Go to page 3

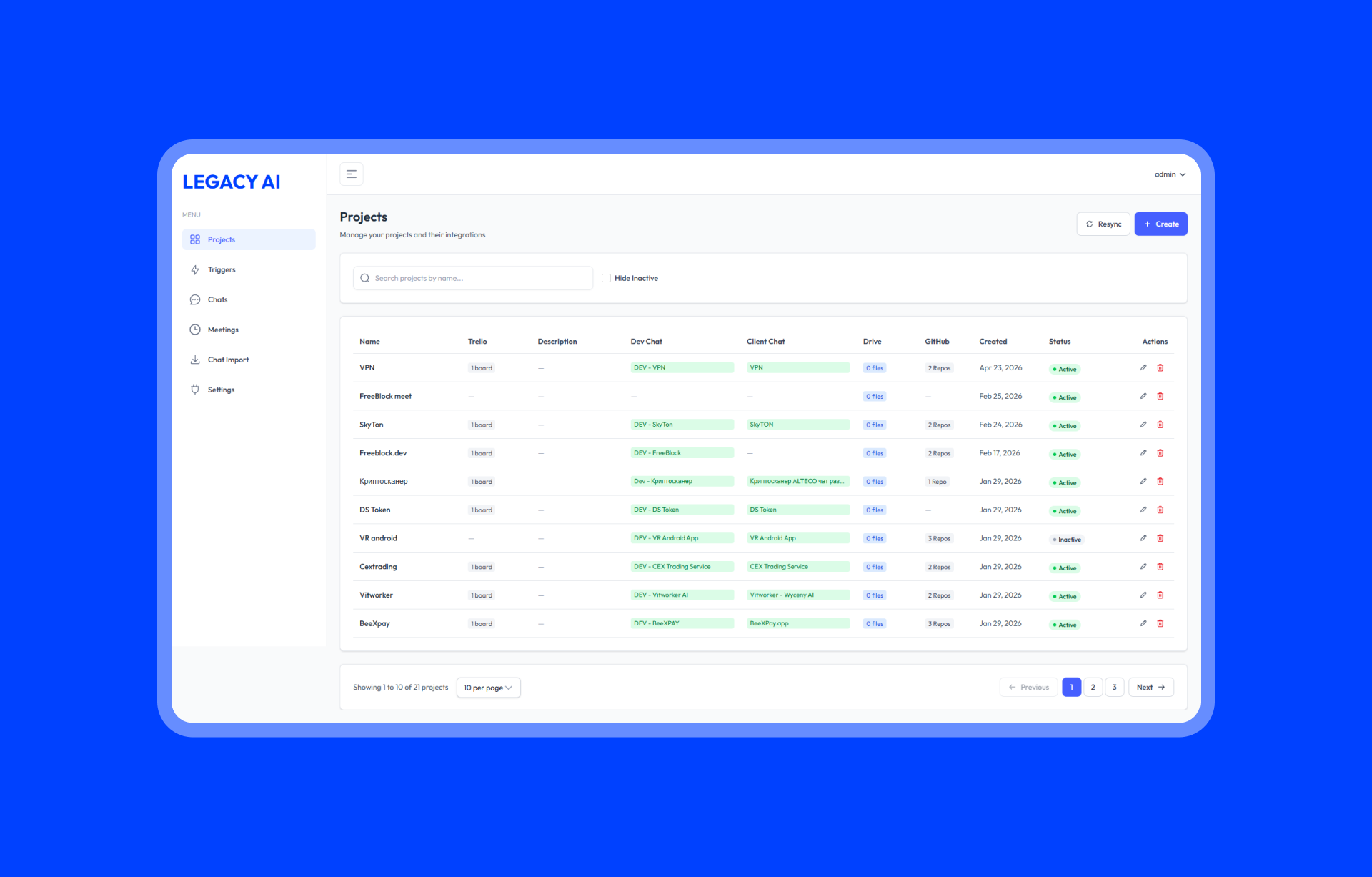coord(1115,687)
